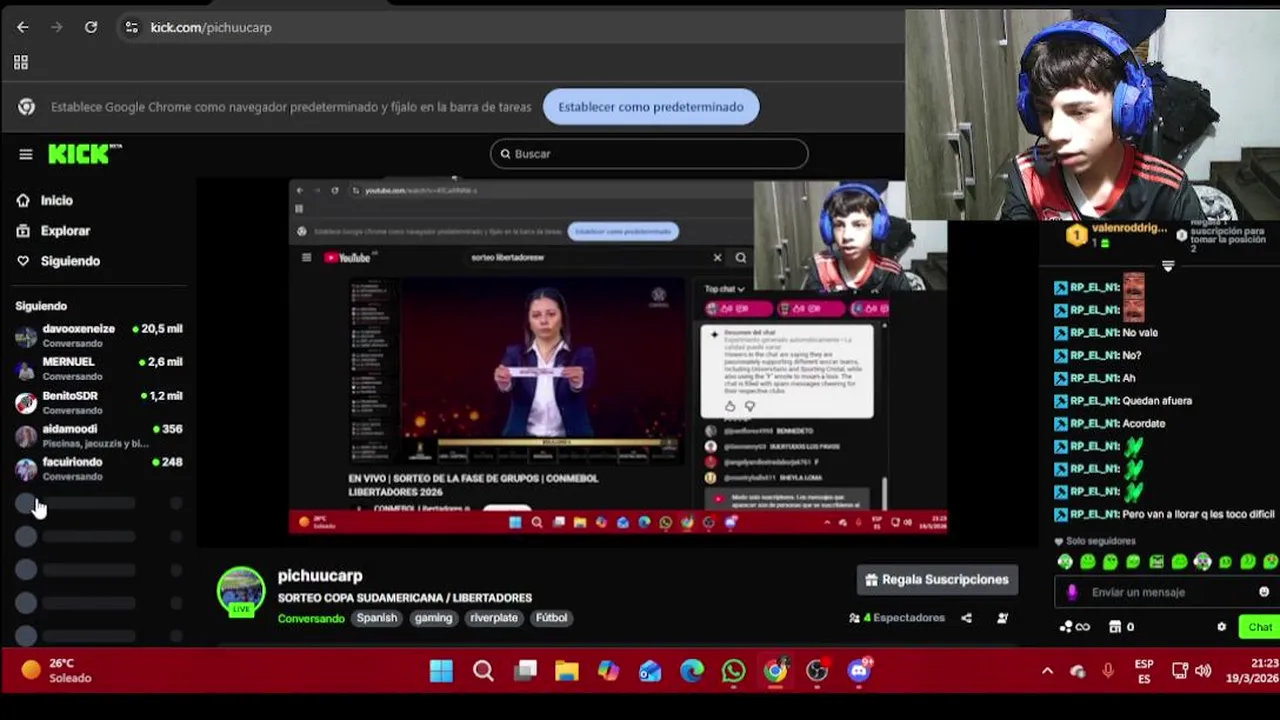Viewport: 1280px width, 720px height.
Task: Expand the chat leaderboard down arrow
Action: coord(1168,266)
